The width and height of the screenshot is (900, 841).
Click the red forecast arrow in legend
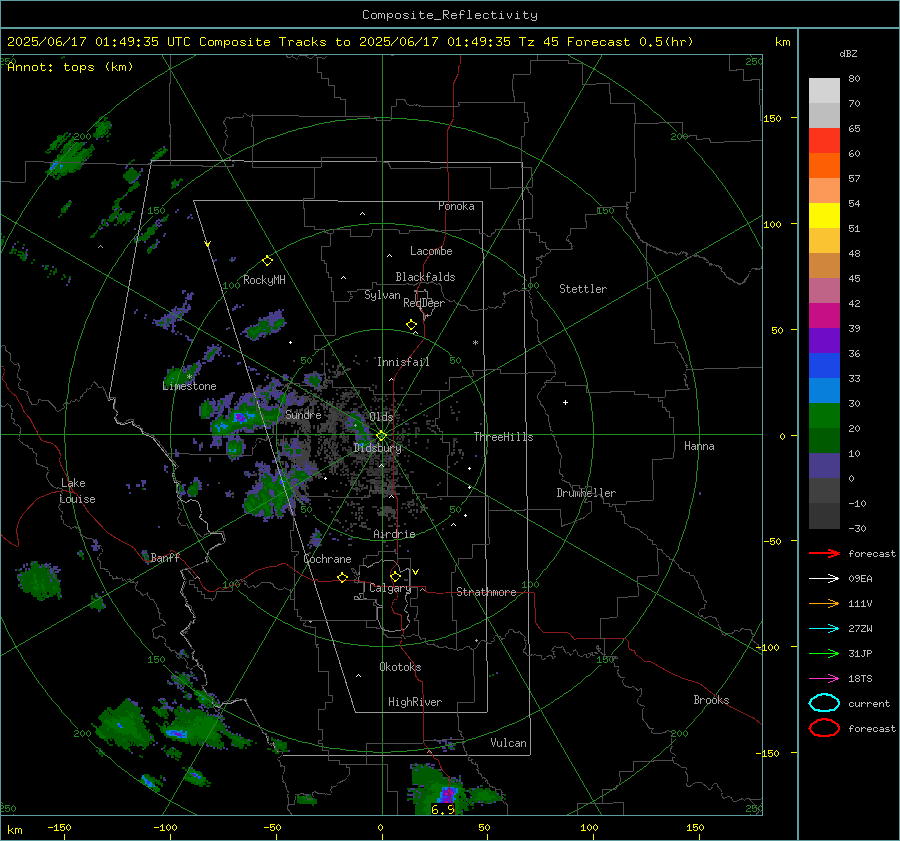point(824,553)
